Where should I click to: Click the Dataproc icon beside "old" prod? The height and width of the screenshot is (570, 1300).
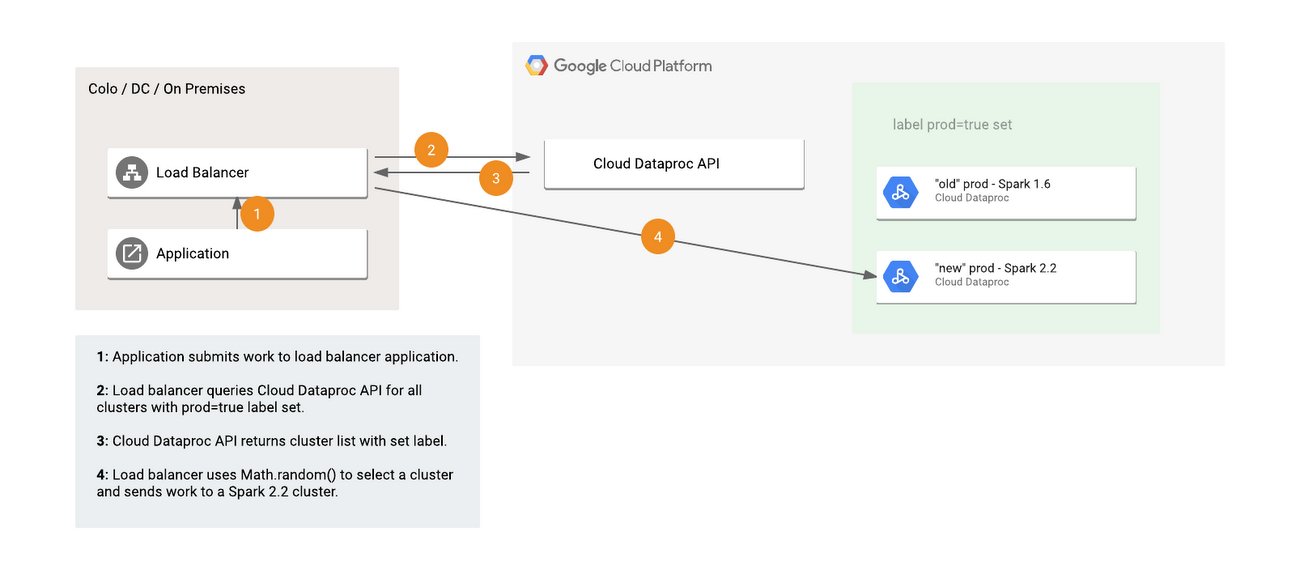point(900,192)
